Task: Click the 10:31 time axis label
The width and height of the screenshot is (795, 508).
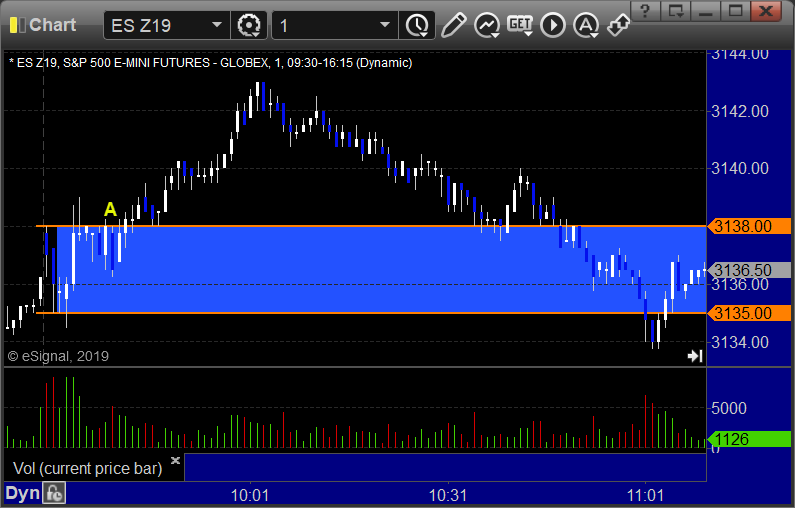Action: click(x=448, y=495)
